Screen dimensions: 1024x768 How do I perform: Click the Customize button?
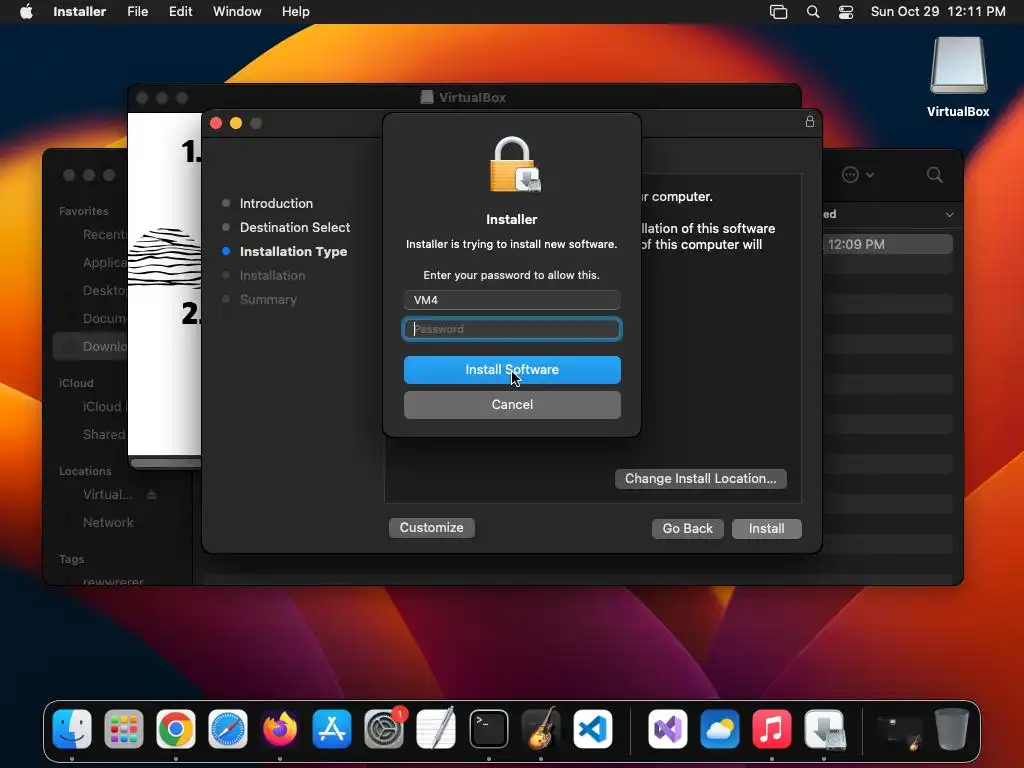[432, 528]
